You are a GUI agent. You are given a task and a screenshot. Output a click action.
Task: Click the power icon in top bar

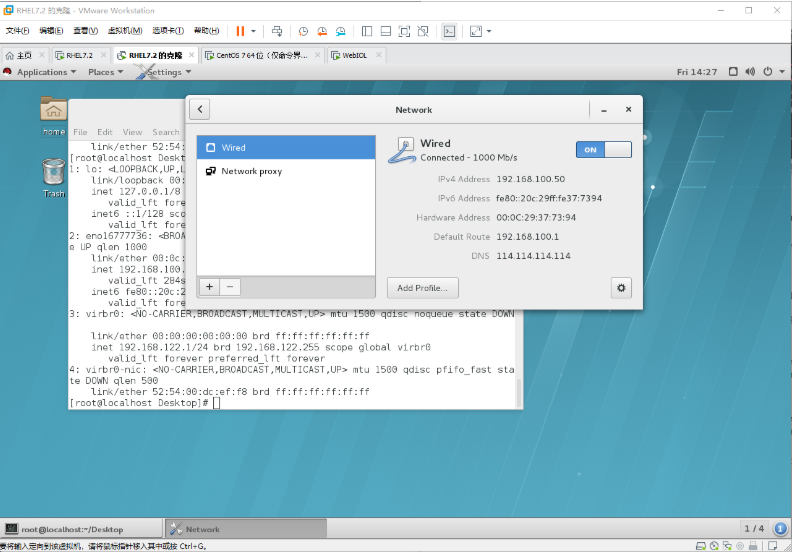768,72
